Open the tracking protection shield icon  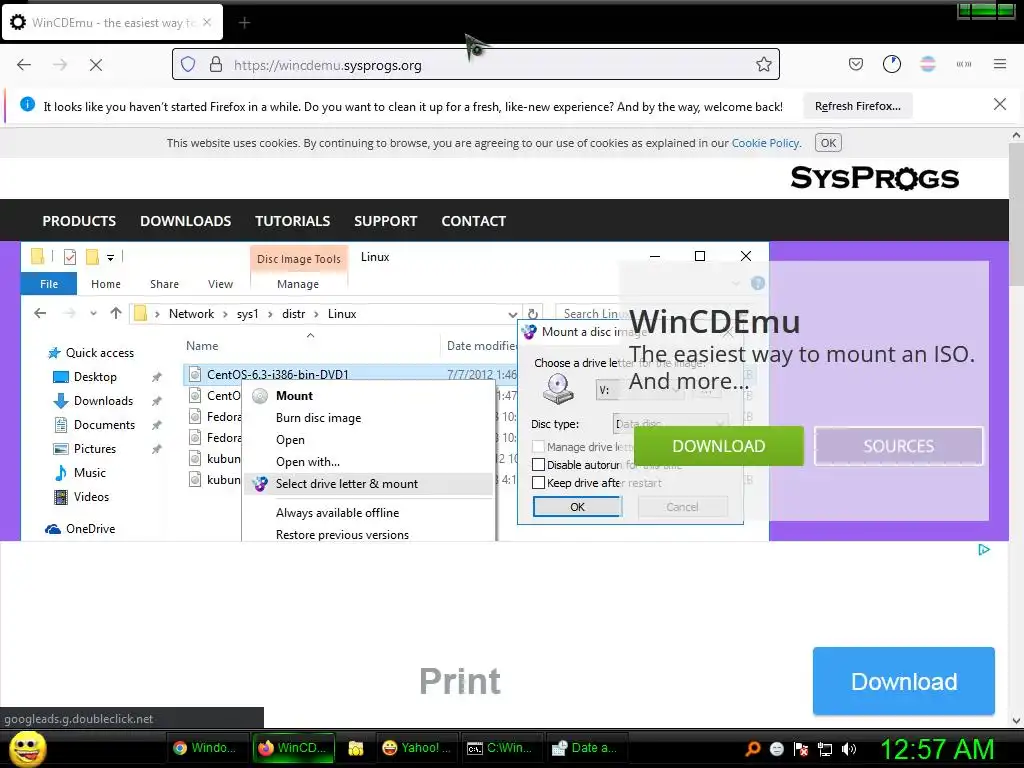(188, 65)
